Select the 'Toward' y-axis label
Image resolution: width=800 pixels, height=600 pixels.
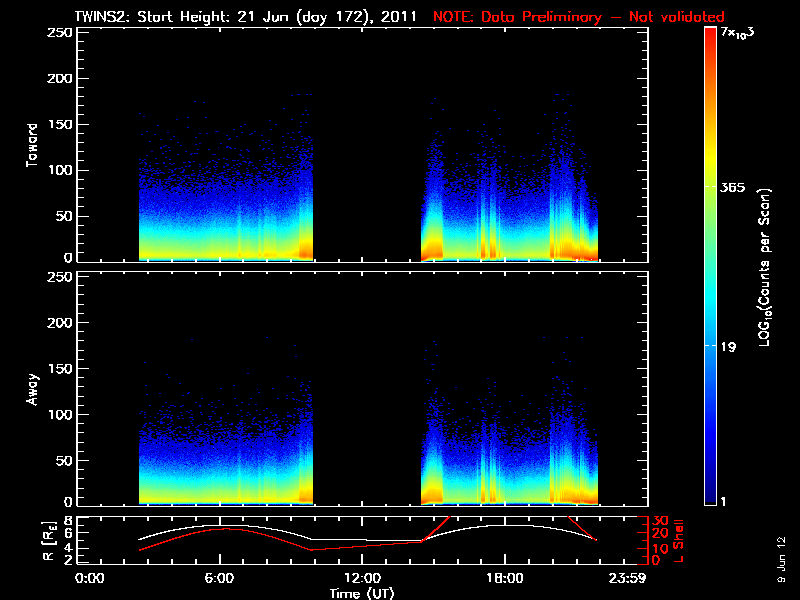(x=33, y=145)
